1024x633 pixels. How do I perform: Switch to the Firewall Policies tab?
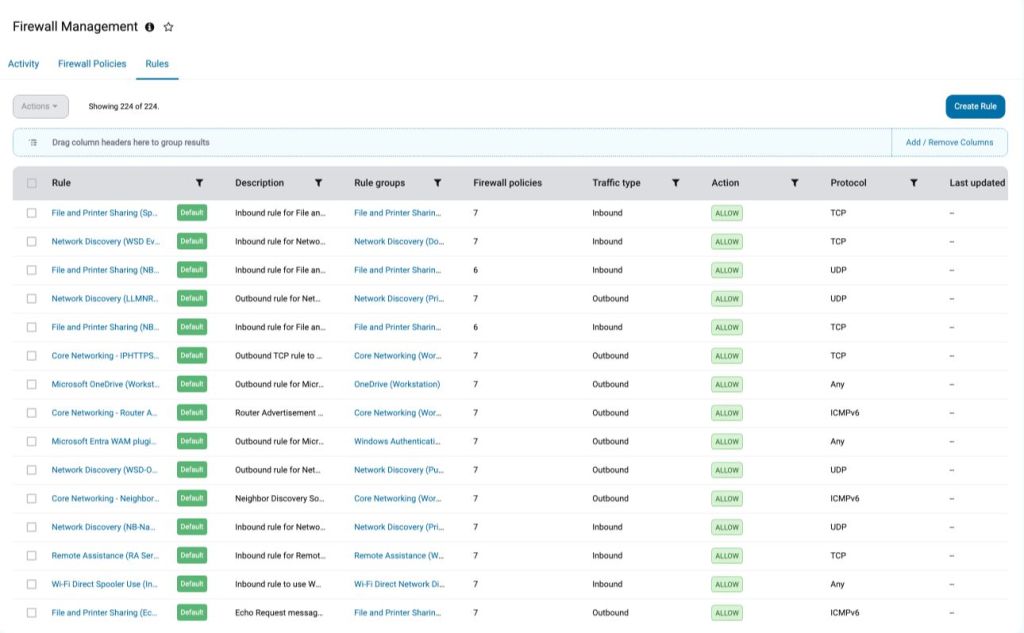pos(92,64)
